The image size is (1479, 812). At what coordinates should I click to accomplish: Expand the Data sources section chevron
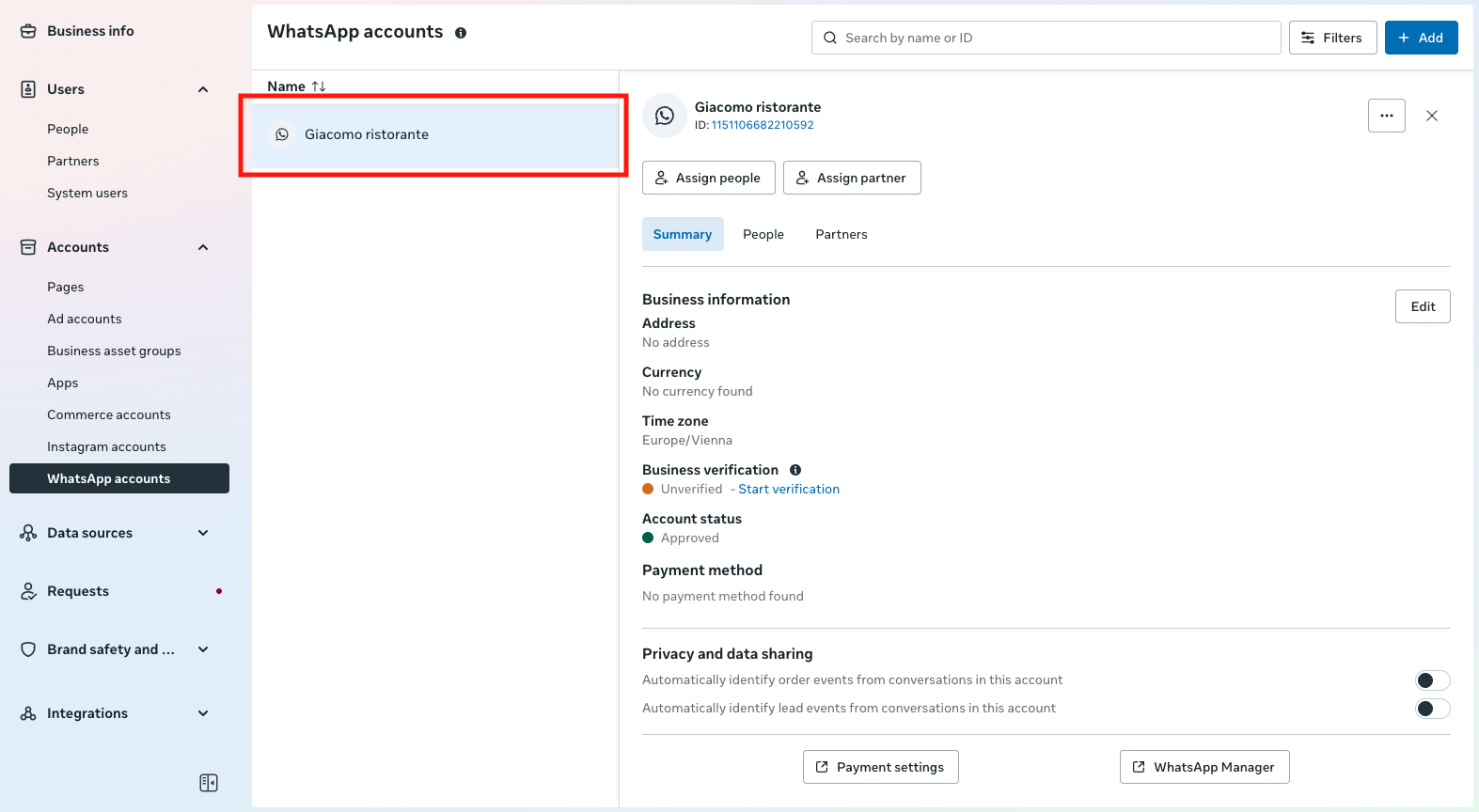[x=203, y=533]
